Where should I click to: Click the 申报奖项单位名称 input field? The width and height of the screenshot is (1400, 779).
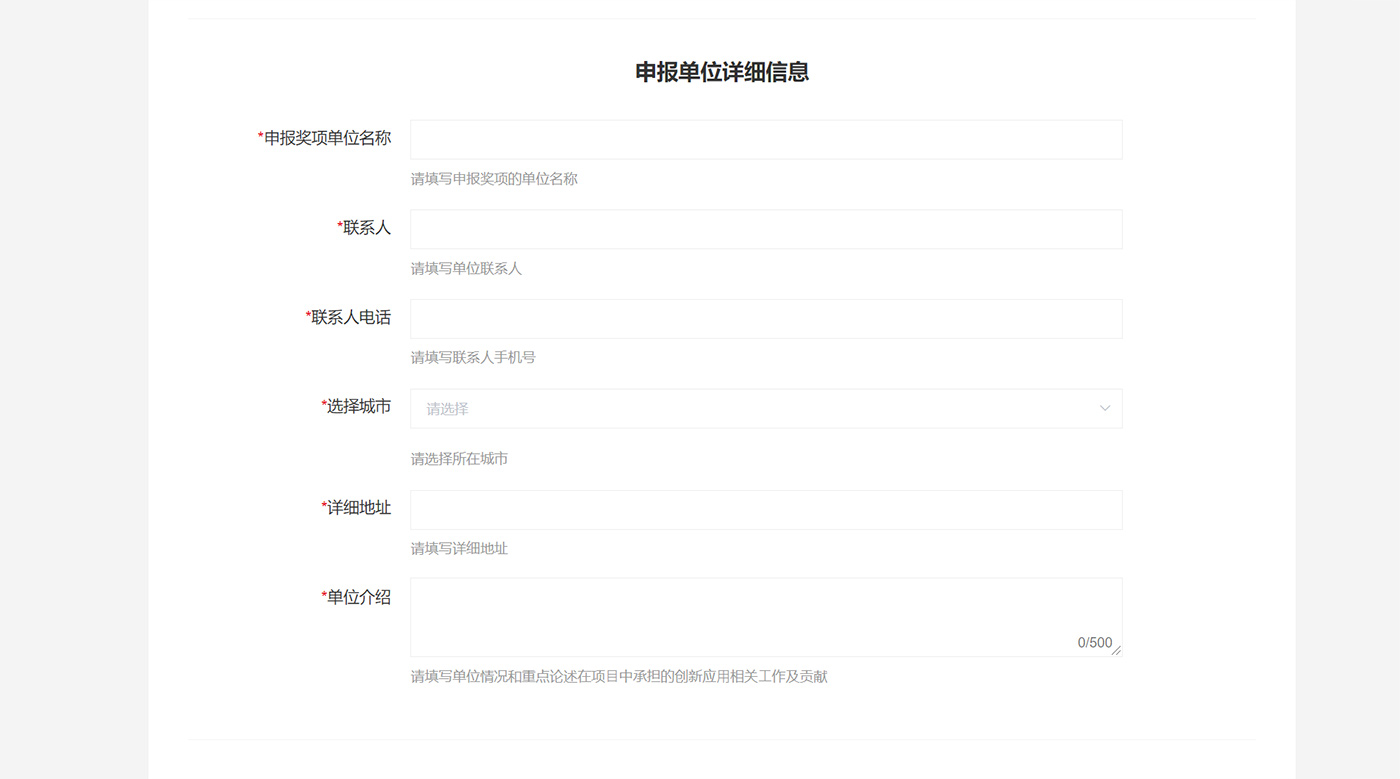tap(765, 140)
